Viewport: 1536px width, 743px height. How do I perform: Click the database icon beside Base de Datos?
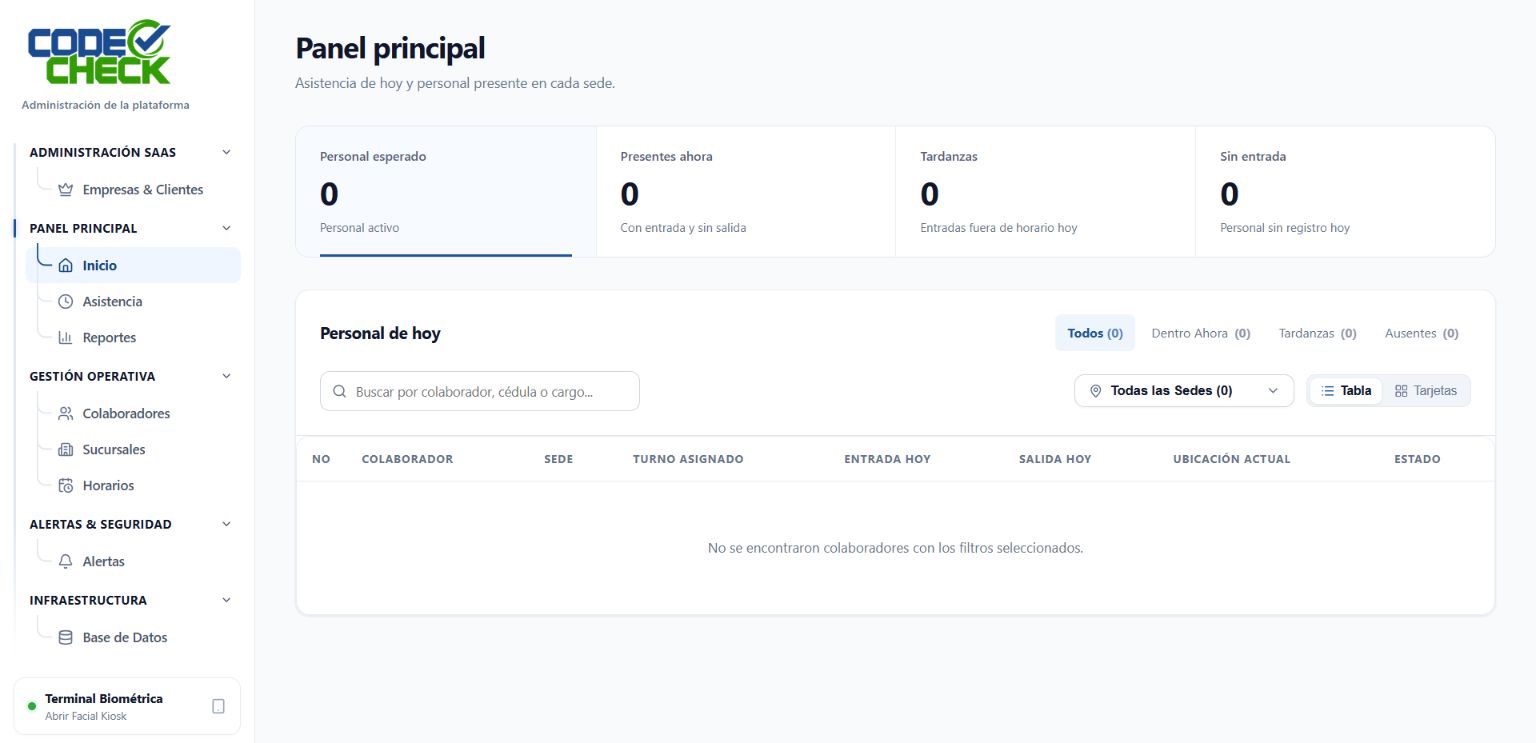coord(66,638)
